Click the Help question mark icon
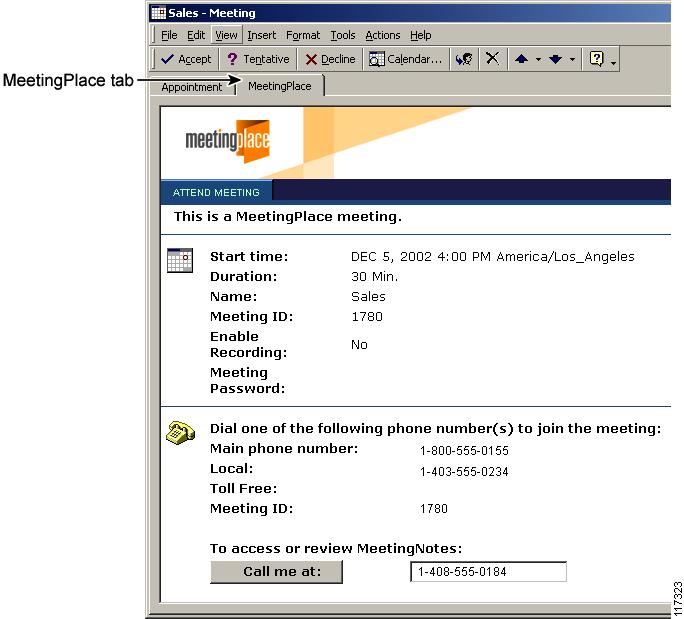 tap(596, 58)
